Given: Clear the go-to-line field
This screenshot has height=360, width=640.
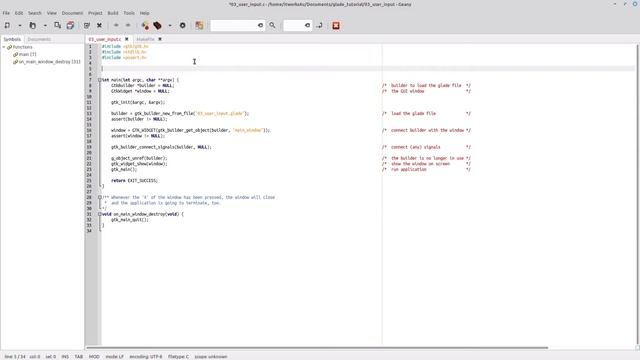Looking at the screenshot, I should [307, 25].
